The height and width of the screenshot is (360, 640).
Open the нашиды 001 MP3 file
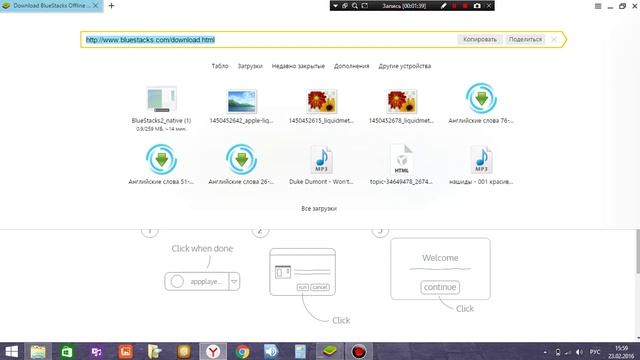click(481, 165)
